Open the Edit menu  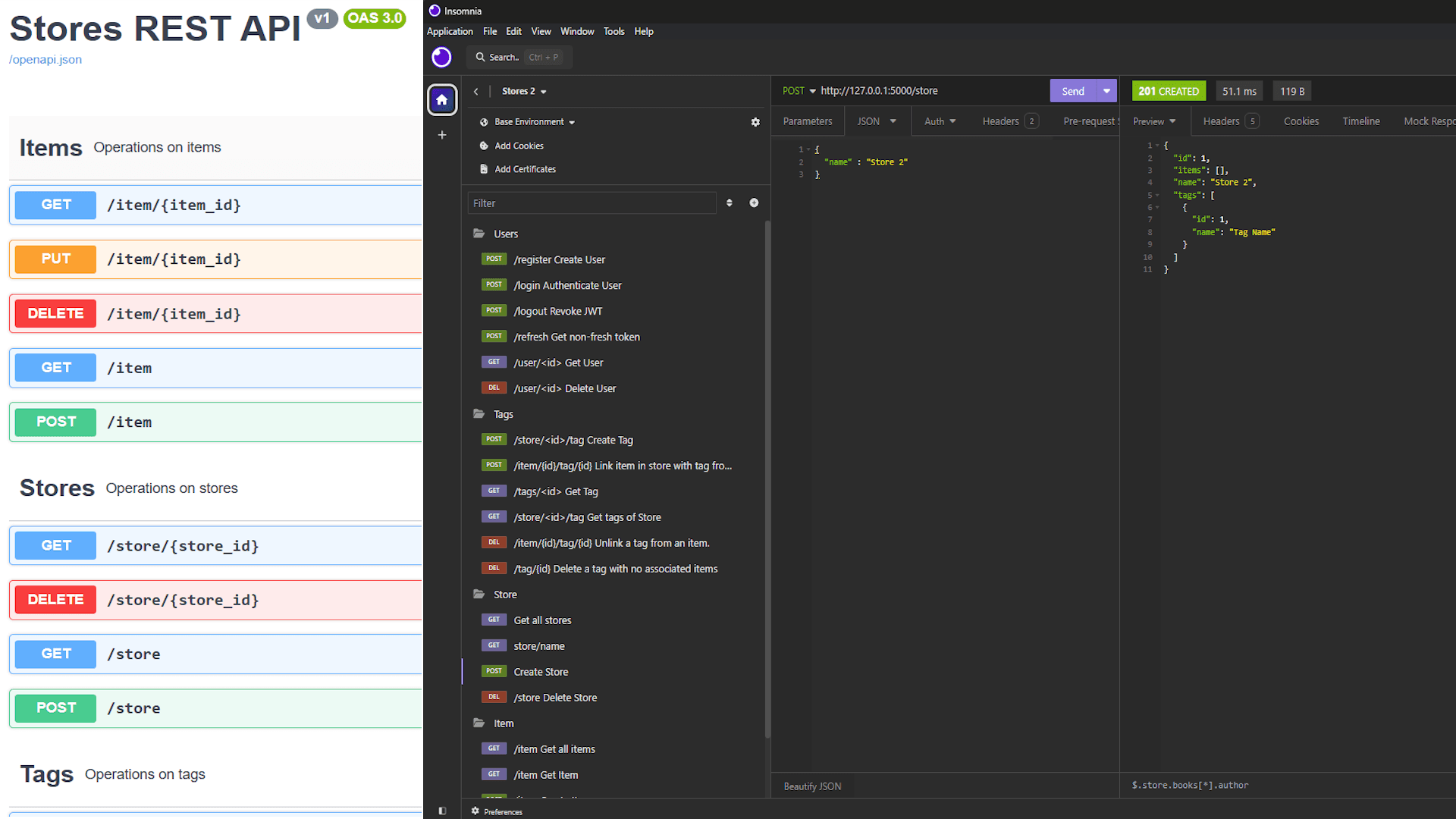(x=513, y=31)
